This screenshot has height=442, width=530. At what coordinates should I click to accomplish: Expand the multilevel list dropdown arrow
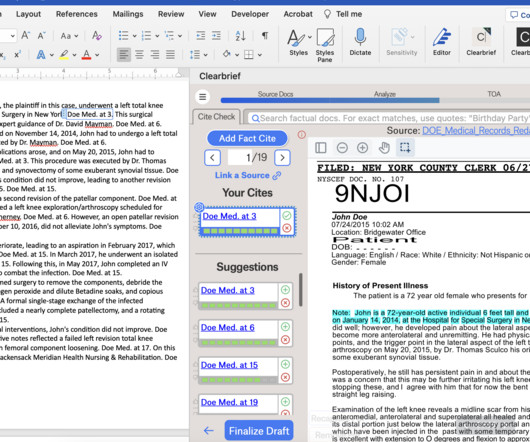coord(180,36)
